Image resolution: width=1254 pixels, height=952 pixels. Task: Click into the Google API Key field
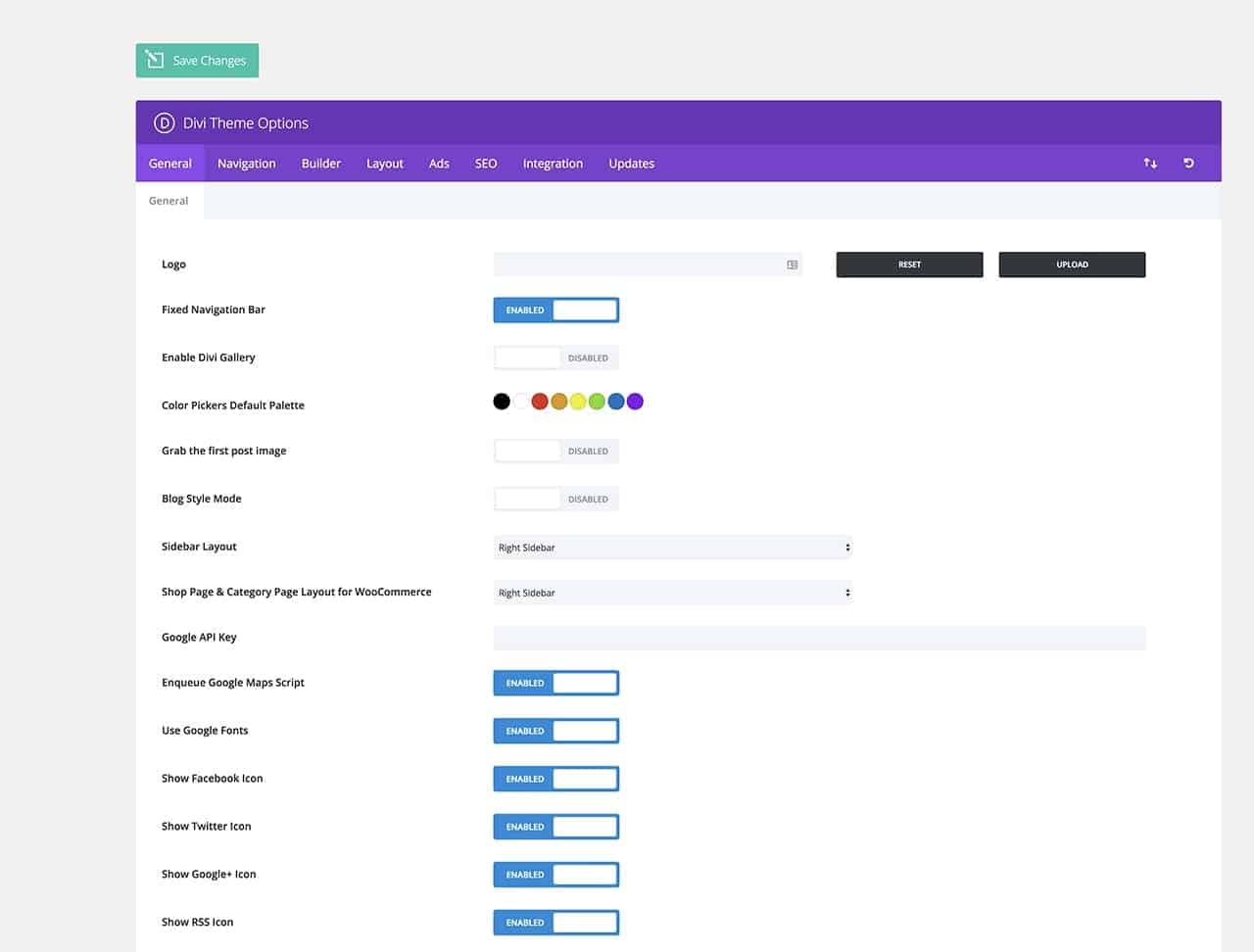819,639
